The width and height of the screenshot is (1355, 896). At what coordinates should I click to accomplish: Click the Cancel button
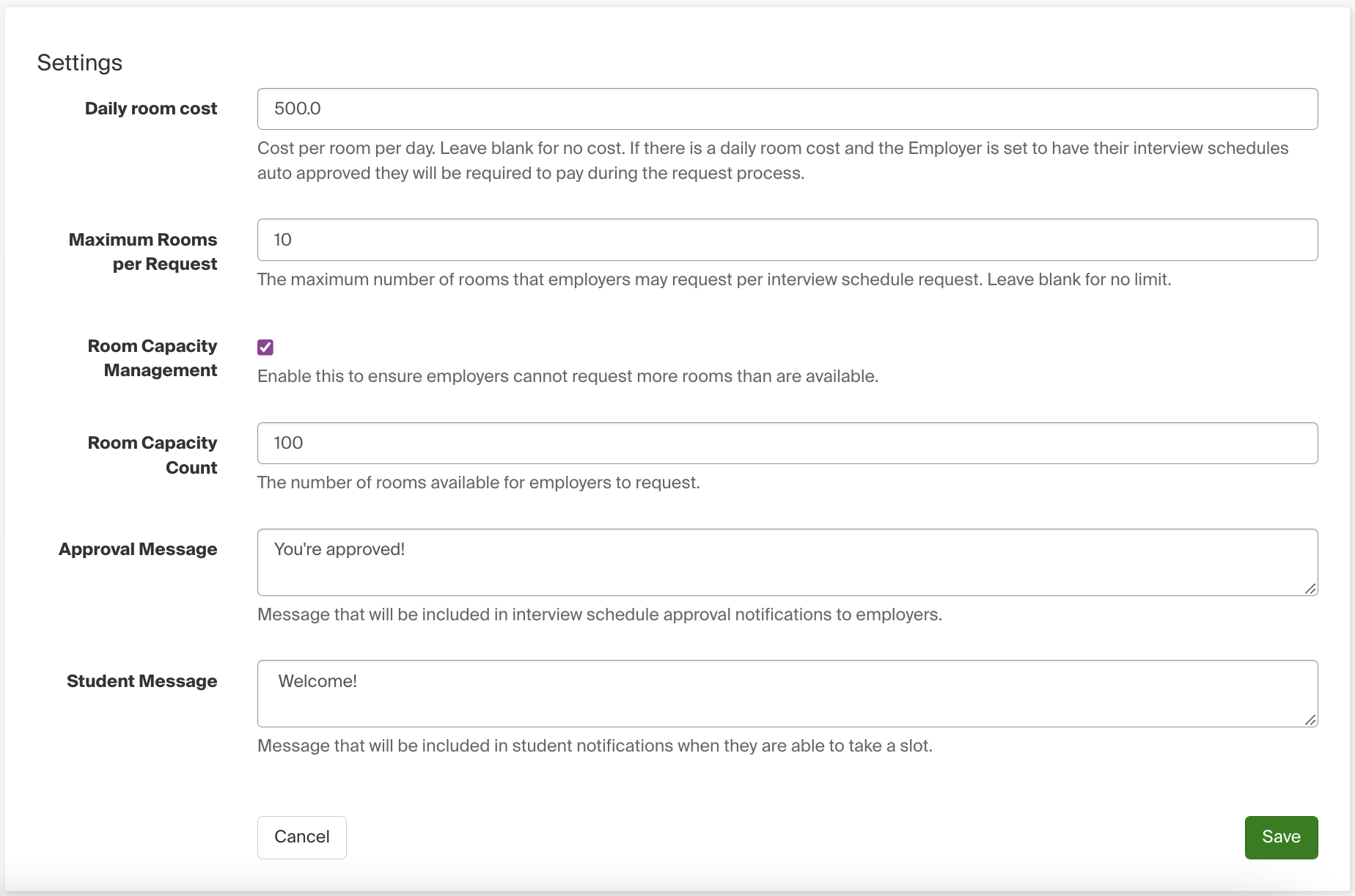pyautogui.click(x=302, y=837)
